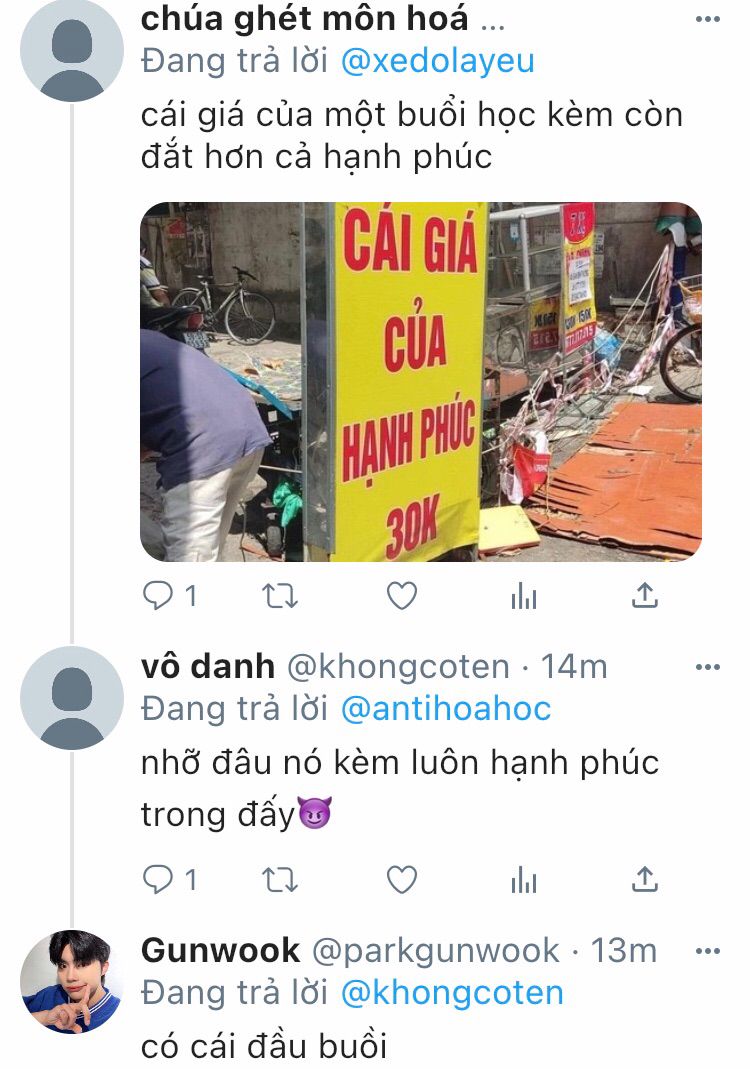The height and width of the screenshot is (1069, 750).
Task: Retweet vô danh's tweet
Action: (280, 880)
